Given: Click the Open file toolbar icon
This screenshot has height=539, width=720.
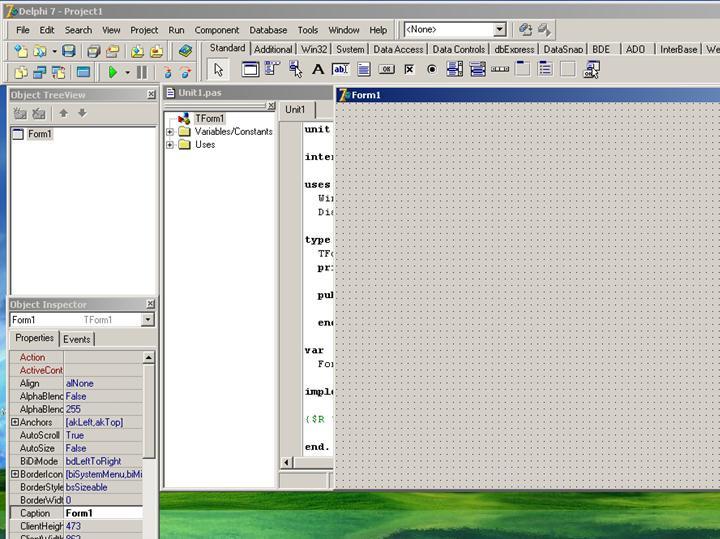Looking at the screenshot, I should click(x=39, y=51).
